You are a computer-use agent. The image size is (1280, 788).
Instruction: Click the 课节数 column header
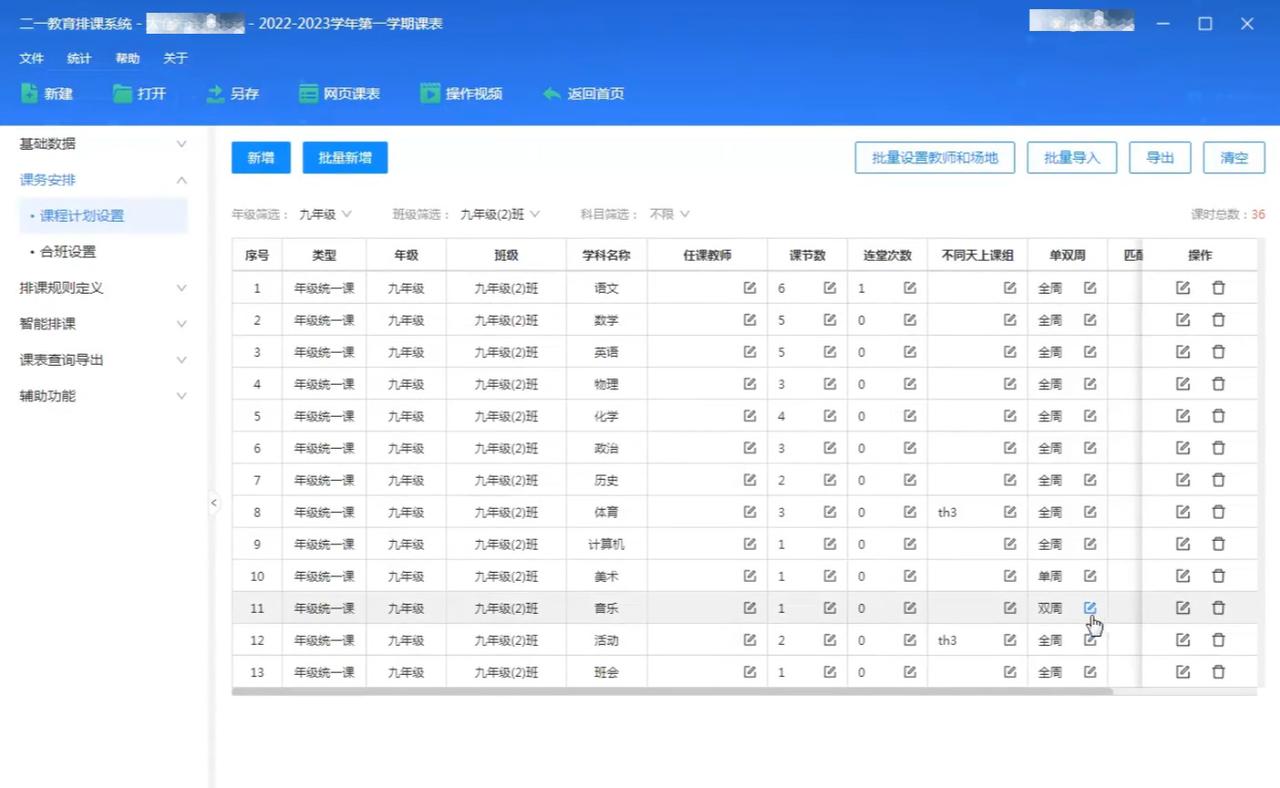pos(807,255)
